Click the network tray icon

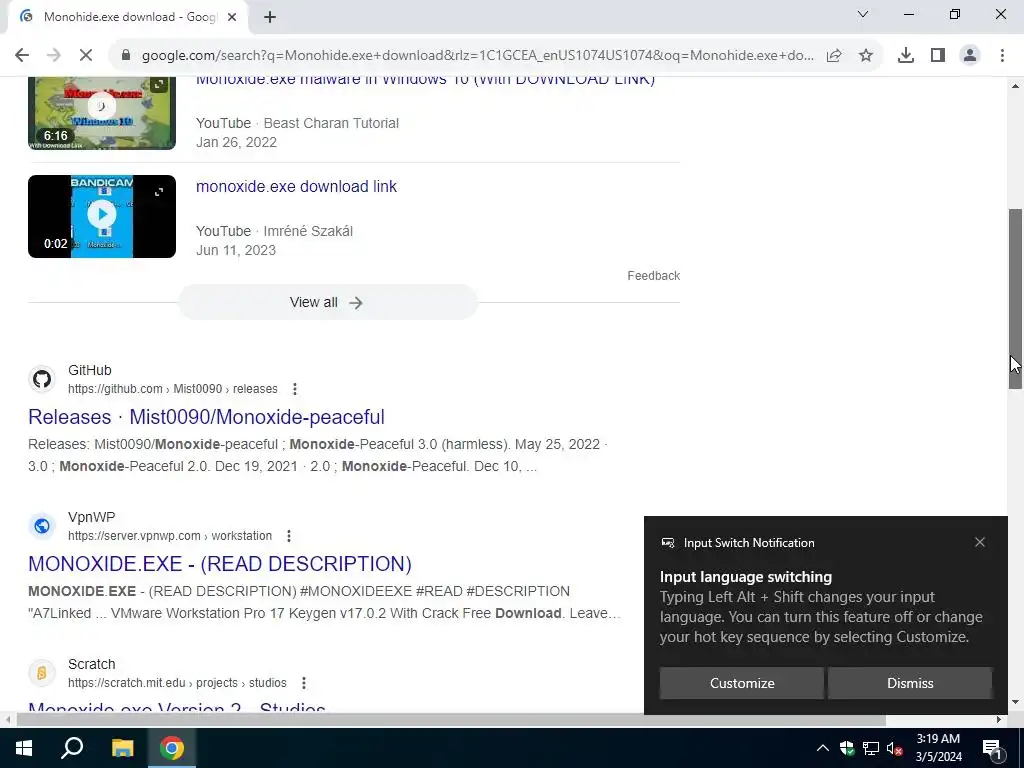click(x=871, y=748)
